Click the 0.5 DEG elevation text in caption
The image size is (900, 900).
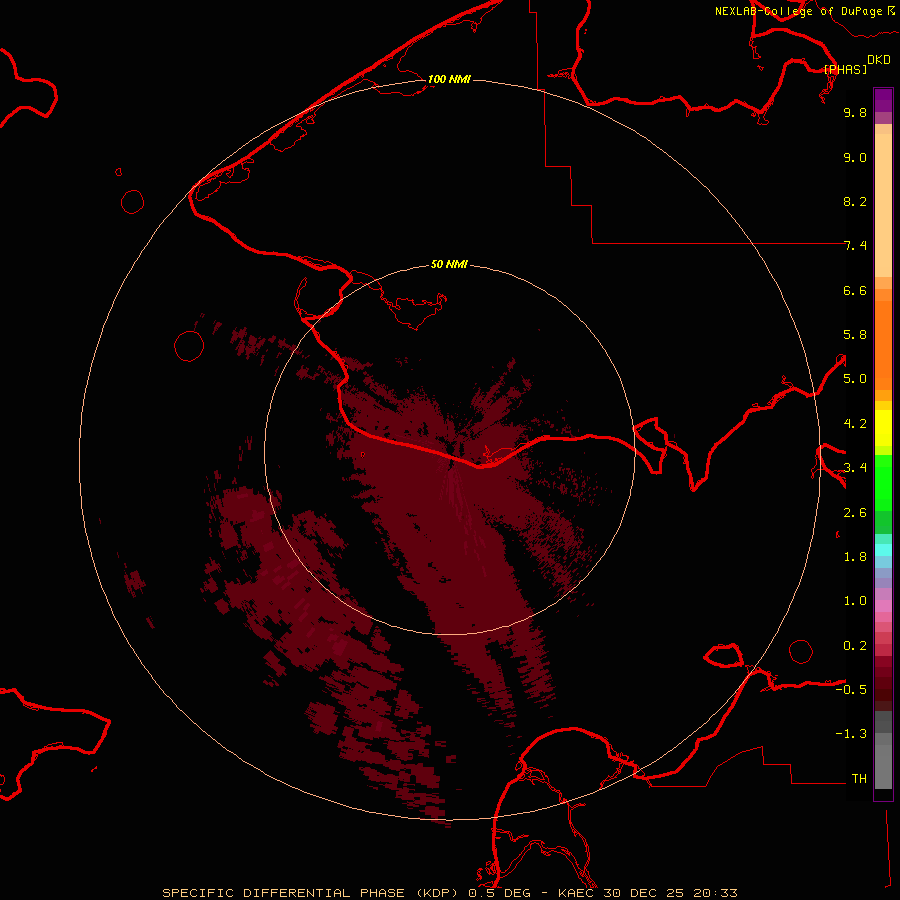[499, 893]
